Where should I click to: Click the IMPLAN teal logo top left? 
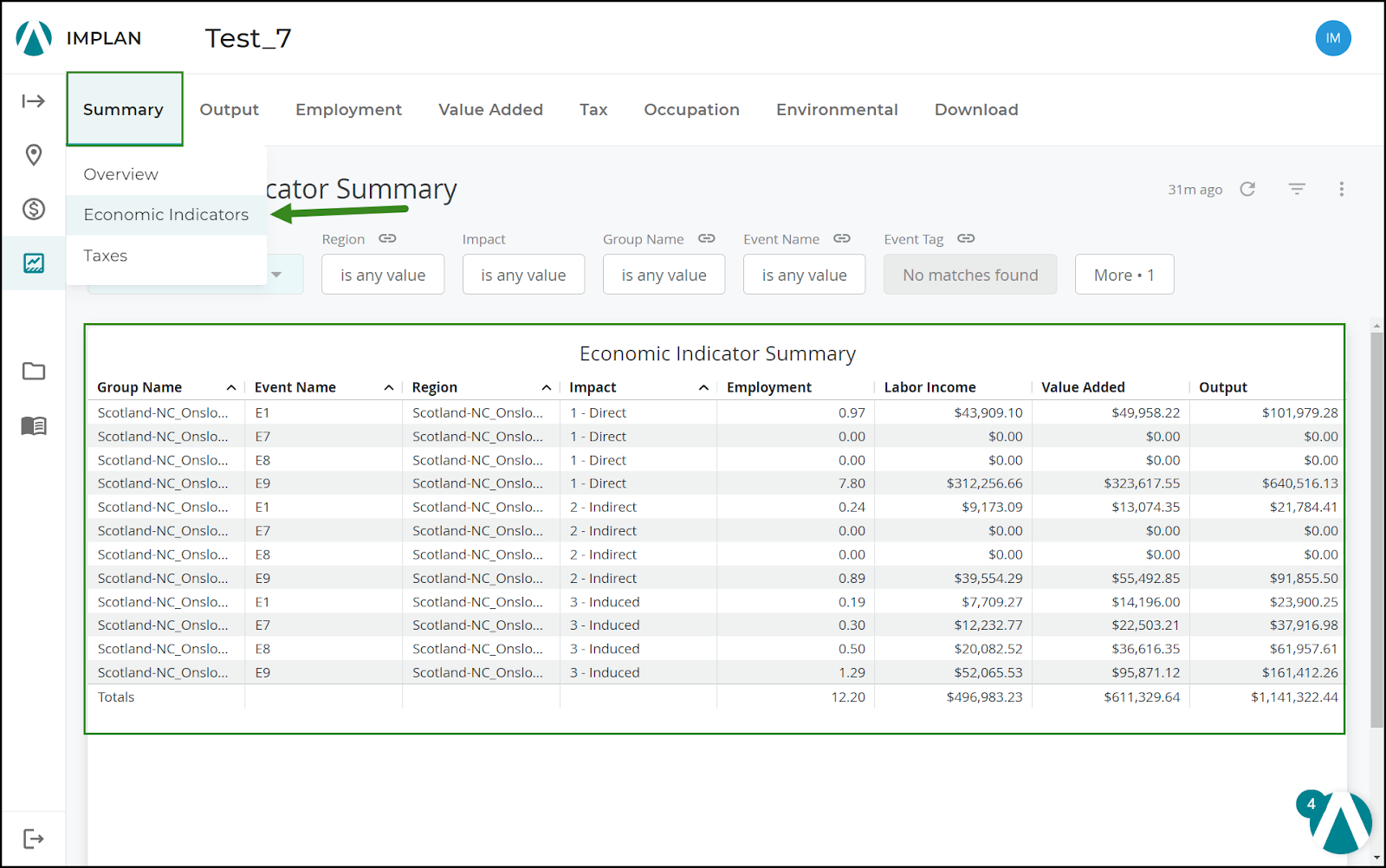tap(33, 37)
